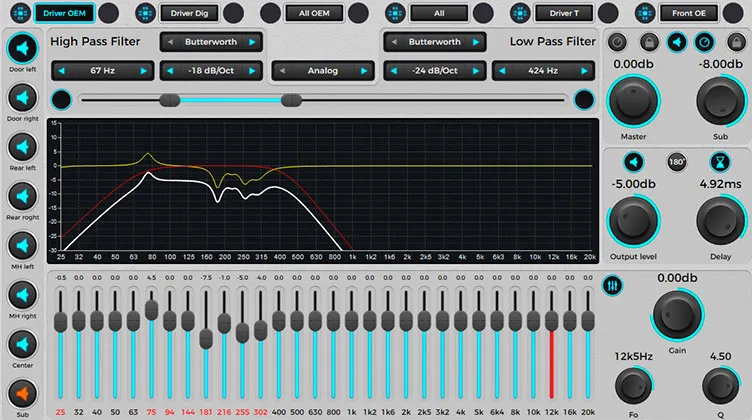The image size is (752, 420).
Task: Select the Door left speaker channel
Action: point(22,48)
